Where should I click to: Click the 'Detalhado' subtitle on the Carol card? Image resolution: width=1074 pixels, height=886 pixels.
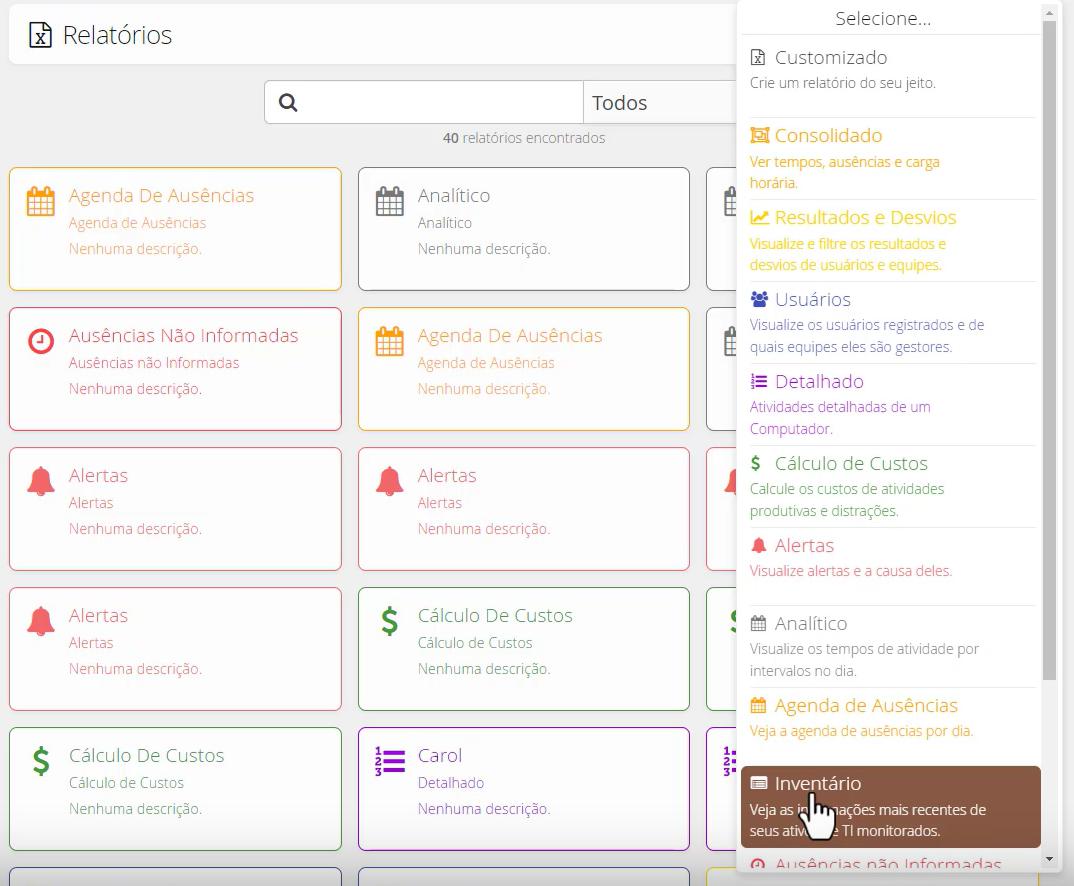click(451, 783)
